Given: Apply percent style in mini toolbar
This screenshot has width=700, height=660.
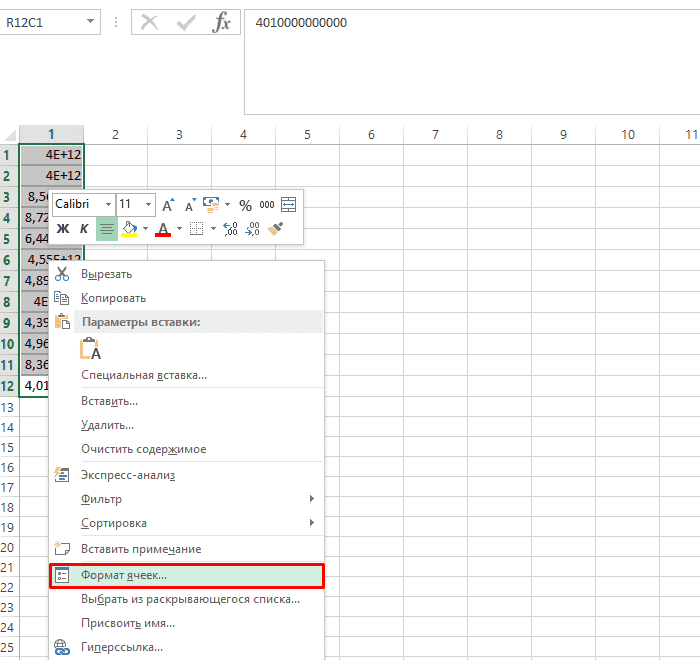Looking at the screenshot, I should tap(245, 205).
